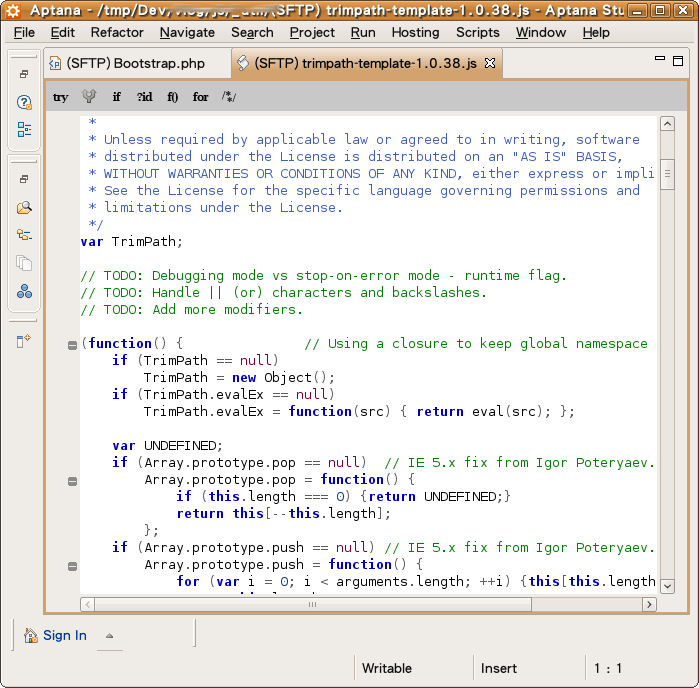Screen dimensions: 699x688
Task: Click the horizontal scrollbar thumb
Action: point(312,604)
